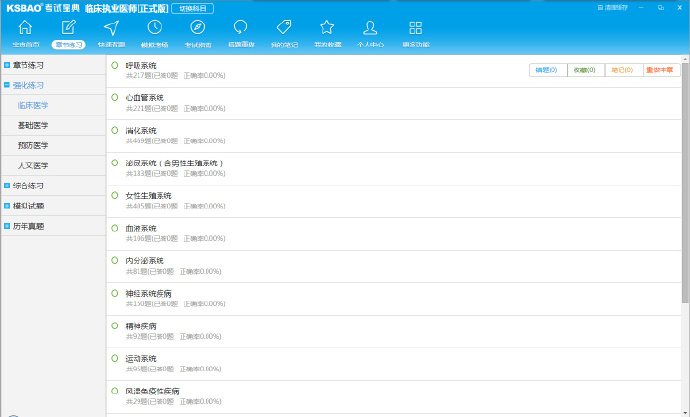Open the 心血管系统 chapter title
This screenshot has height=417, width=690.
[144, 98]
